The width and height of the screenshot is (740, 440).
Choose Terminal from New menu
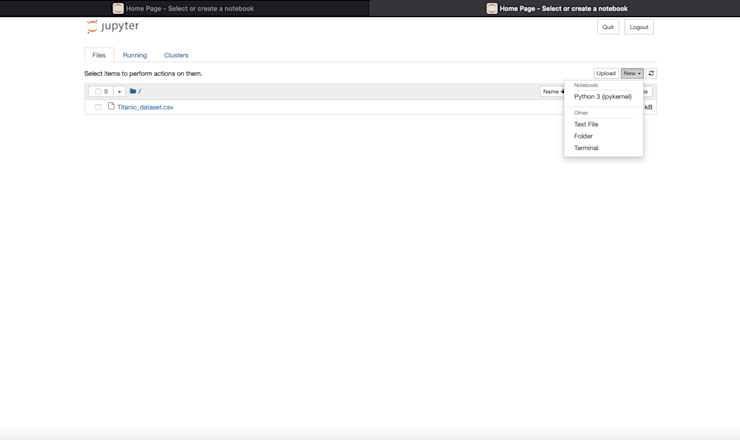tap(603, 148)
